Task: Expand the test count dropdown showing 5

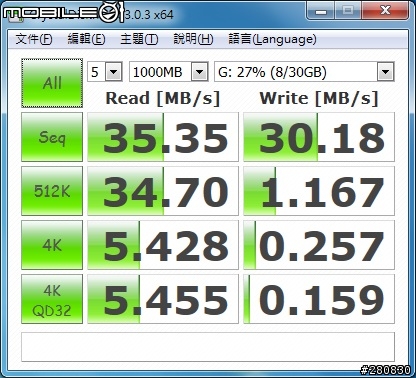Action: pos(114,72)
